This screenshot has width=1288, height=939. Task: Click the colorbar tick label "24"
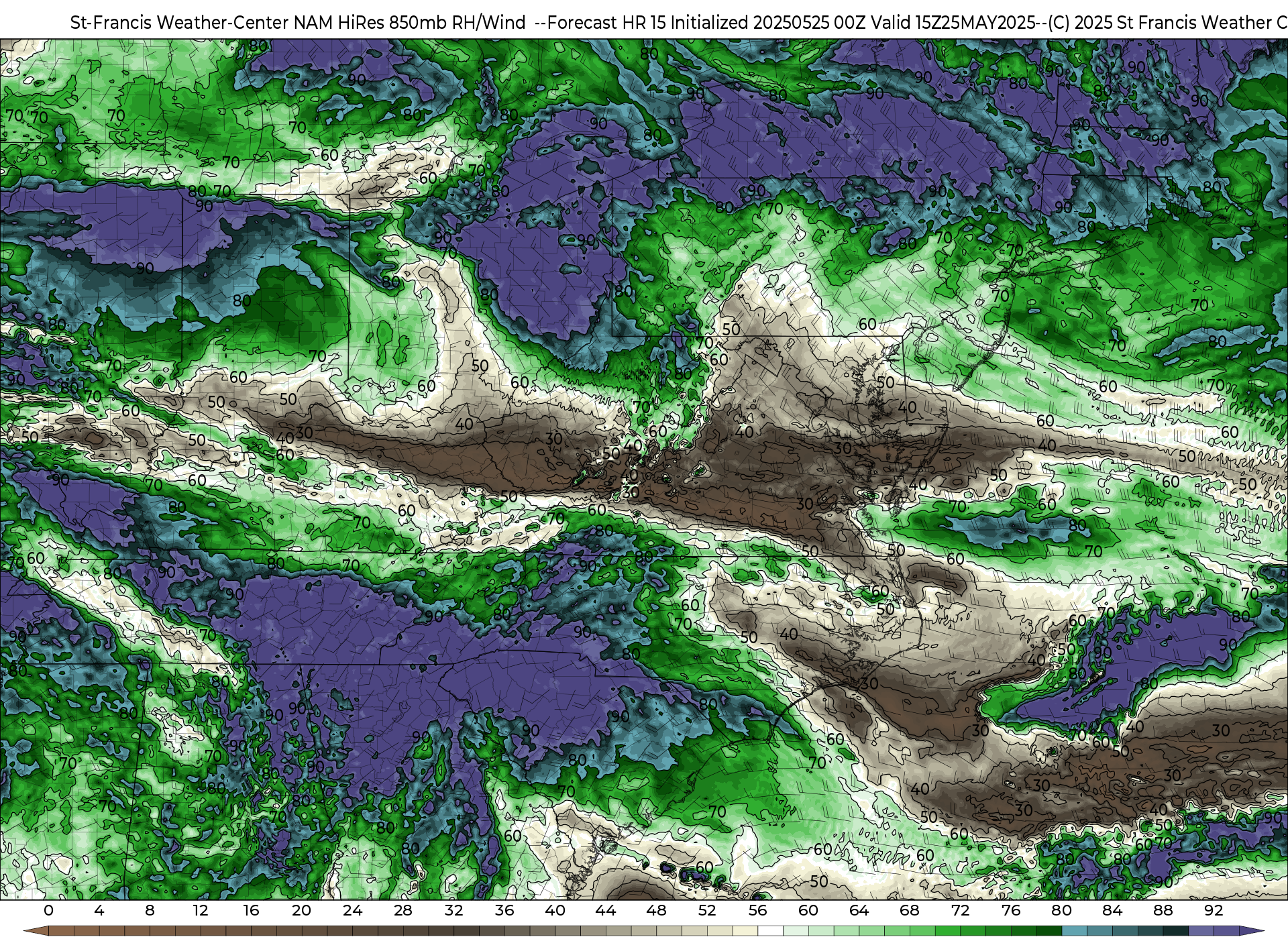352,910
